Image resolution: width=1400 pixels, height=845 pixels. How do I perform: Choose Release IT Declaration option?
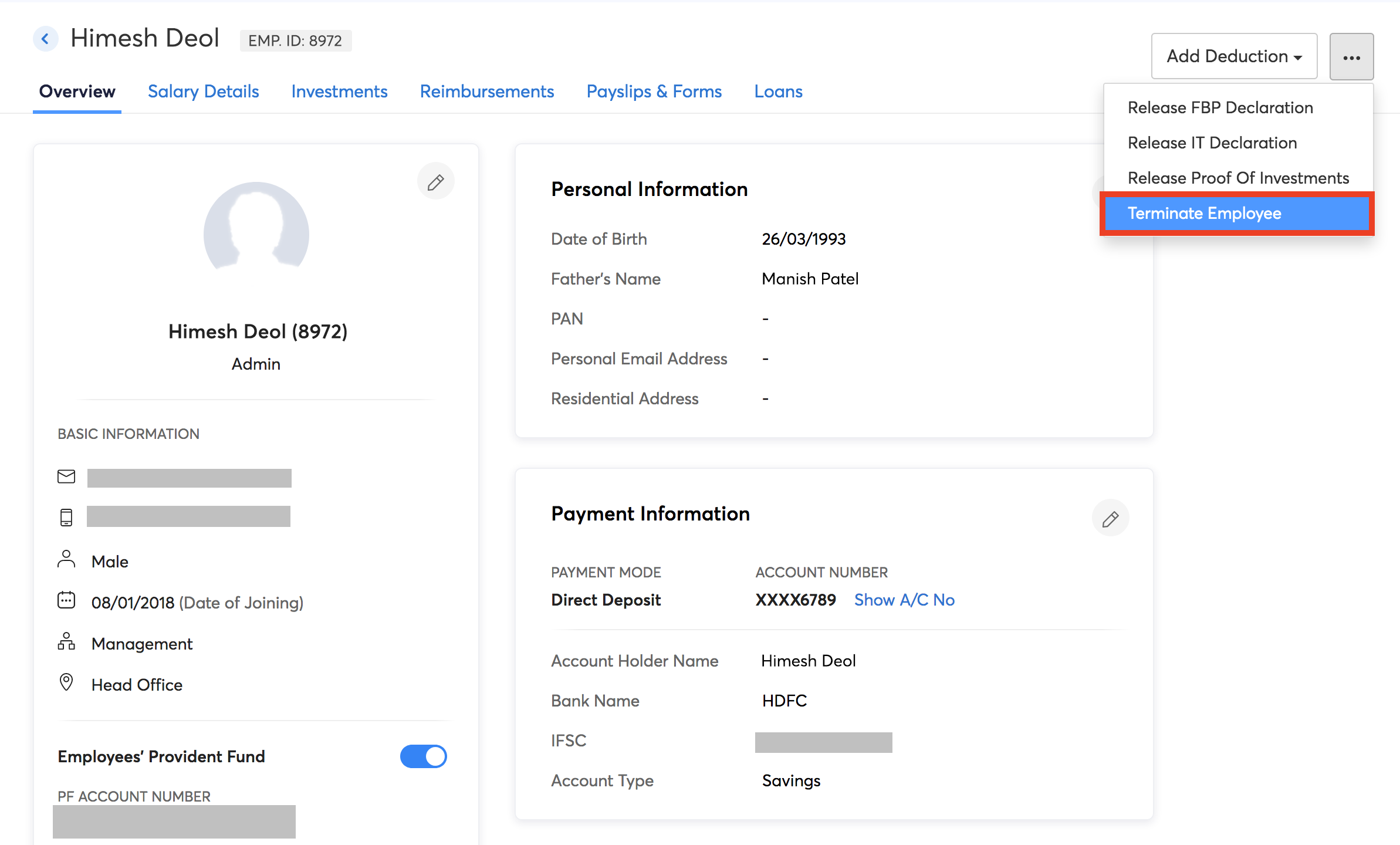pyautogui.click(x=1212, y=143)
